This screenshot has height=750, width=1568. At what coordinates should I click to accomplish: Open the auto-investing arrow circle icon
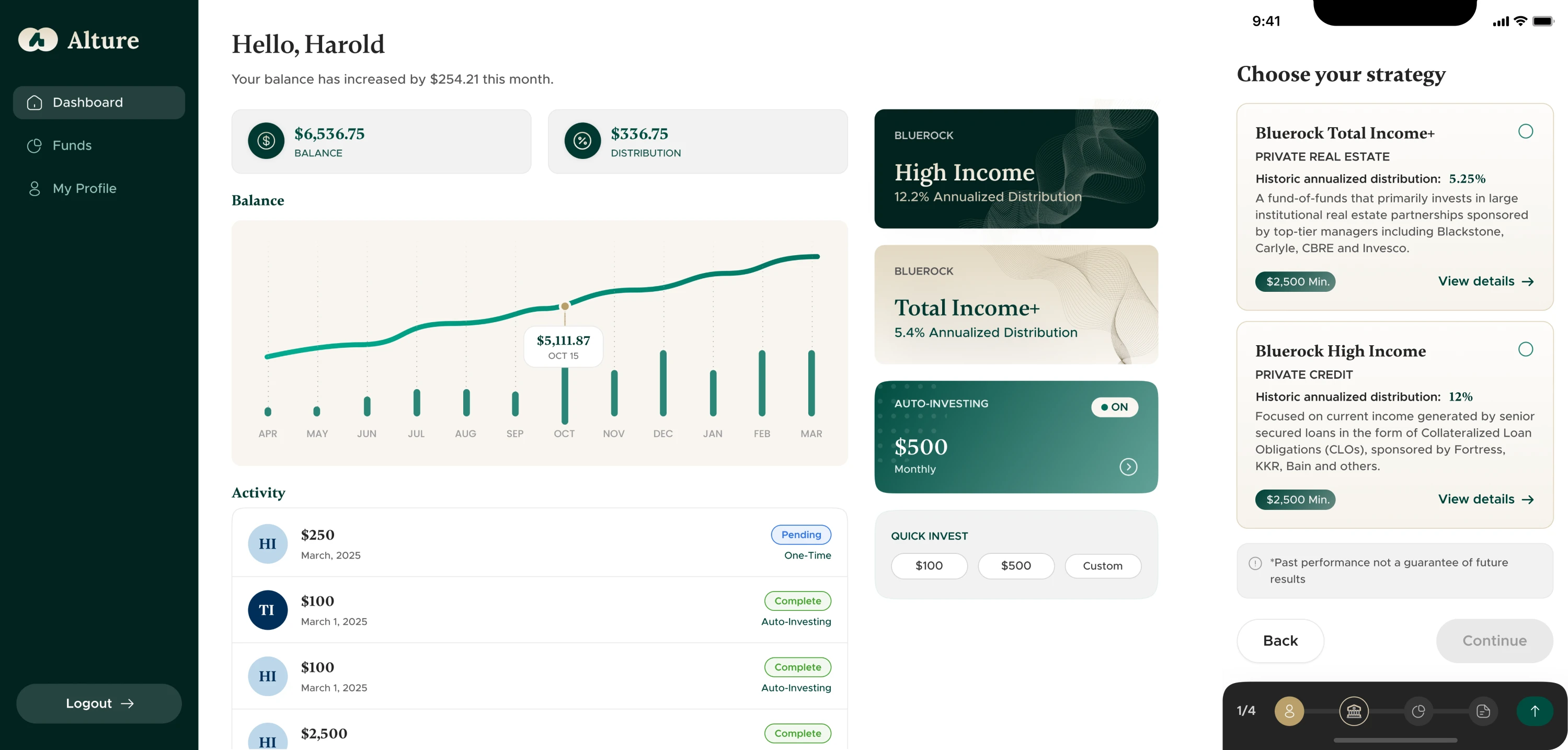(x=1128, y=467)
